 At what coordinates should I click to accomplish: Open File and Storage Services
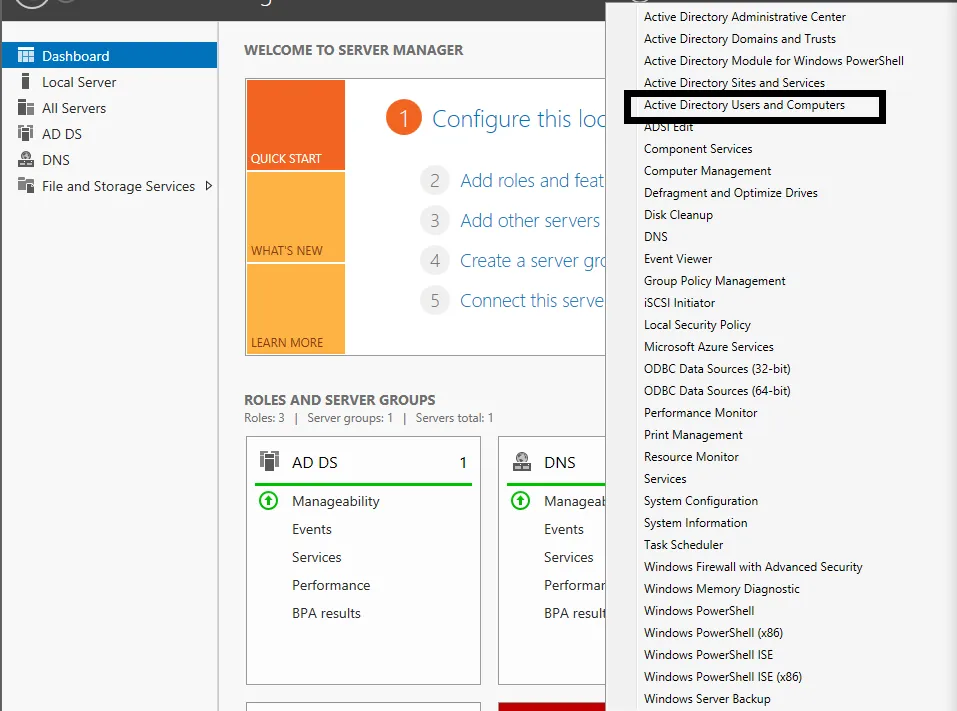pos(118,186)
